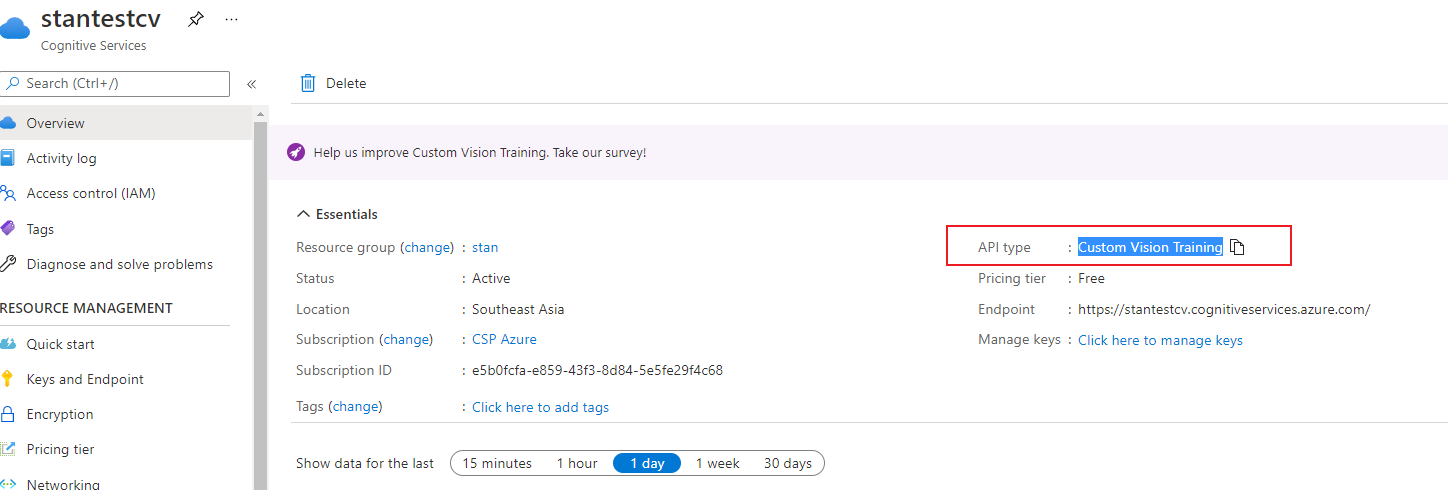The height and width of the screenshot is (490, 1448).
Task: Click the rocket survey icon
Action: click(x=296, y=152)
